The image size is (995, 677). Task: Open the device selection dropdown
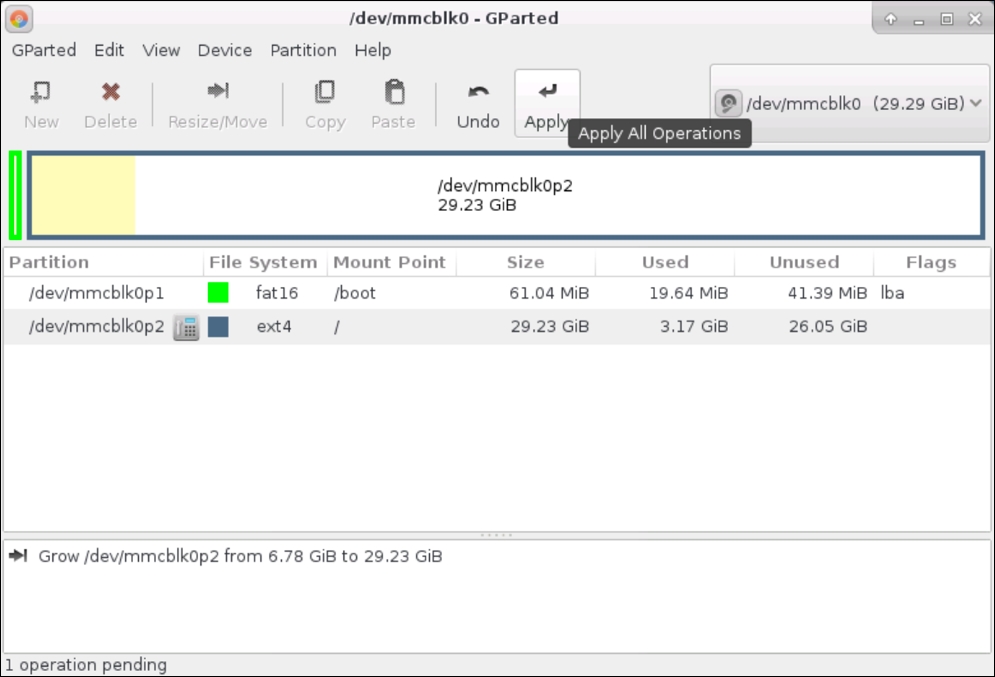tap(848, 101)
